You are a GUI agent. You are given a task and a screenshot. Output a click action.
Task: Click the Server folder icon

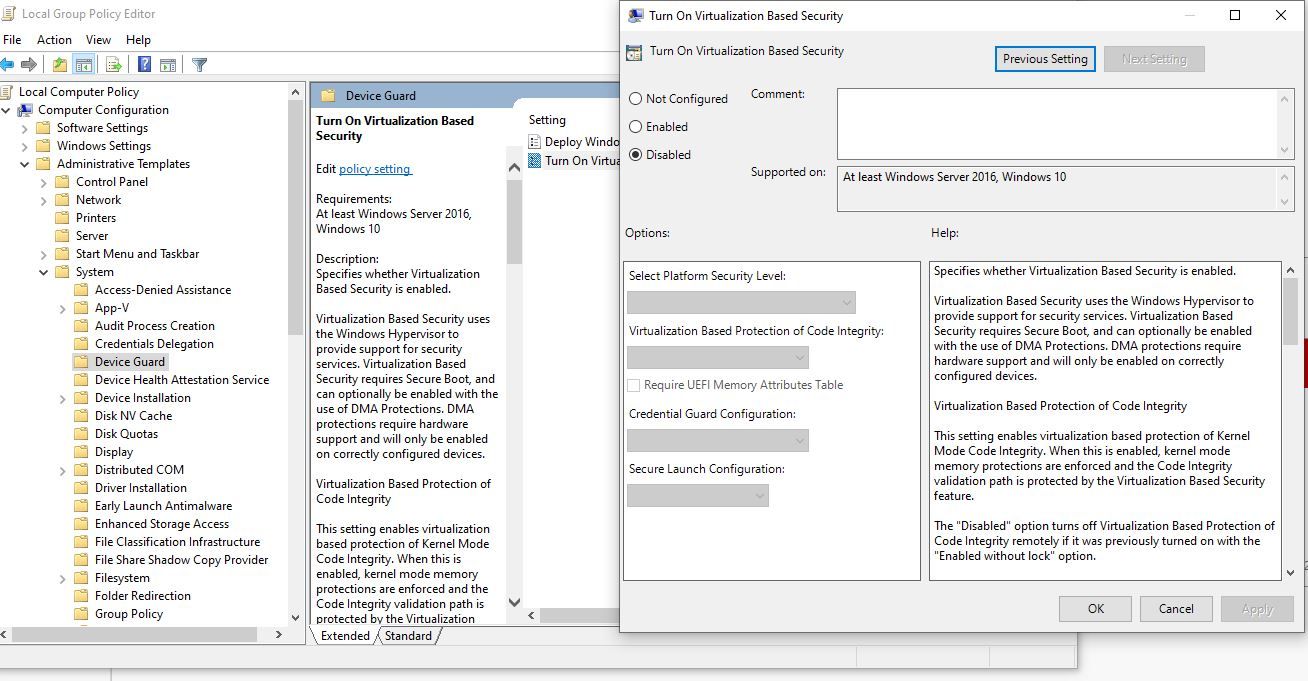(x=62, y=236)
